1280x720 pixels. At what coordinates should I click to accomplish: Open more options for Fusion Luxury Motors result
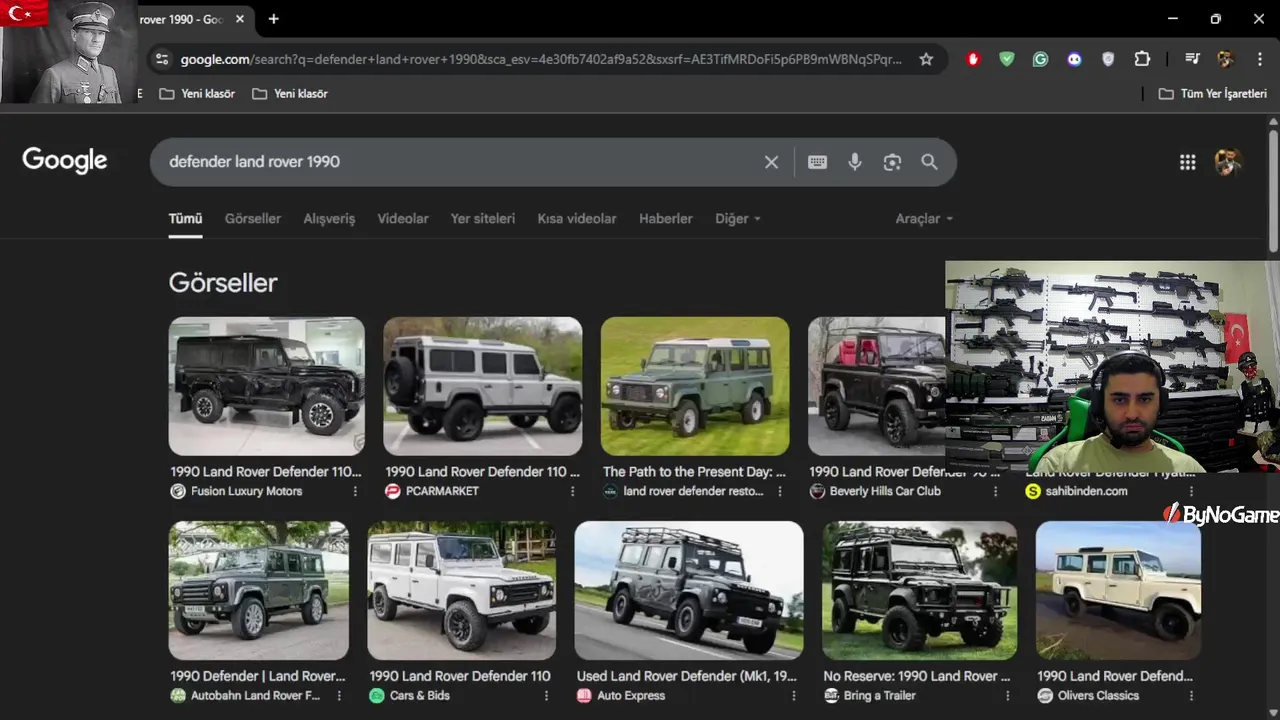click(355, 491)
